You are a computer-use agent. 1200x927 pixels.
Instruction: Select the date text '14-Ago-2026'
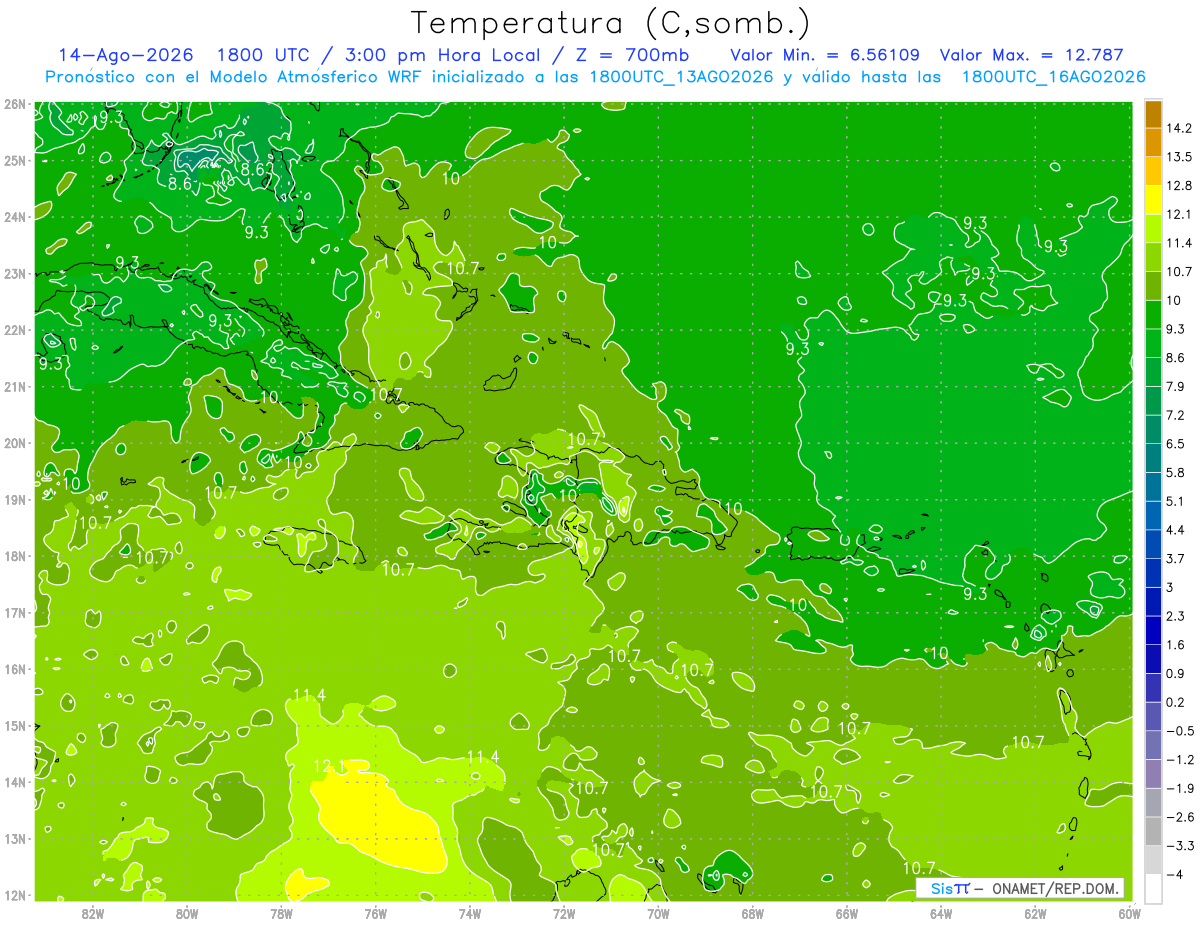[x=125, y=55]
